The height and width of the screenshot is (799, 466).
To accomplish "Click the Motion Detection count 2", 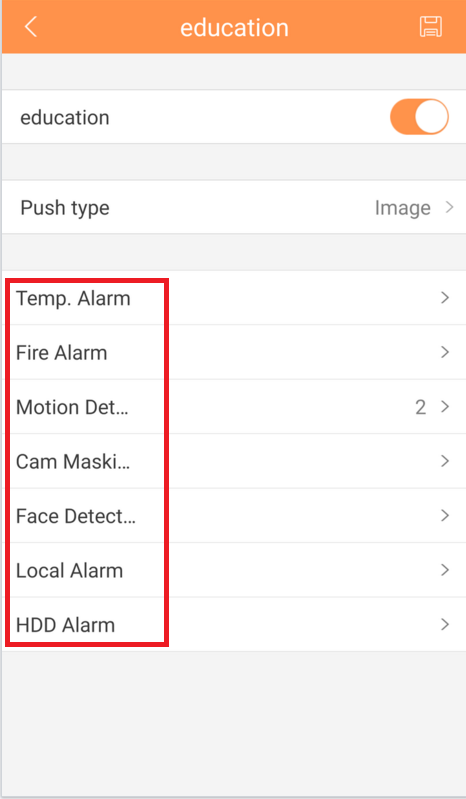I will (420, 407).
